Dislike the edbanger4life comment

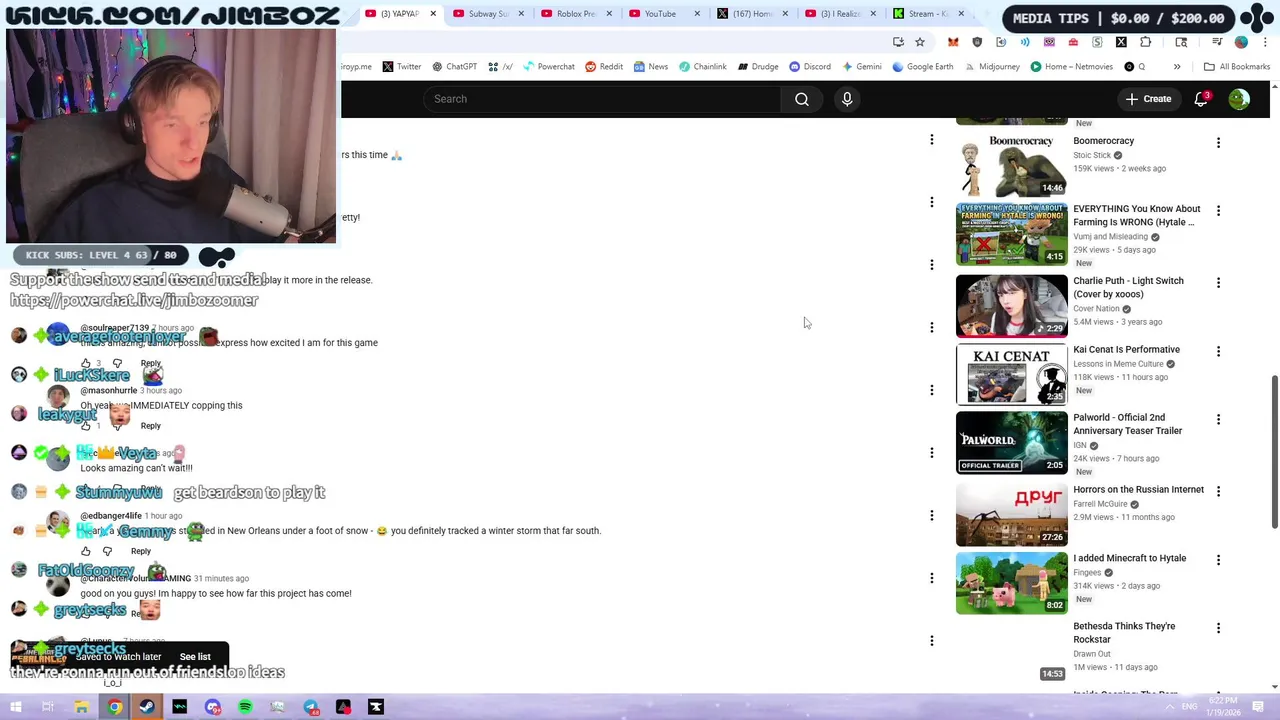(108, 551)
